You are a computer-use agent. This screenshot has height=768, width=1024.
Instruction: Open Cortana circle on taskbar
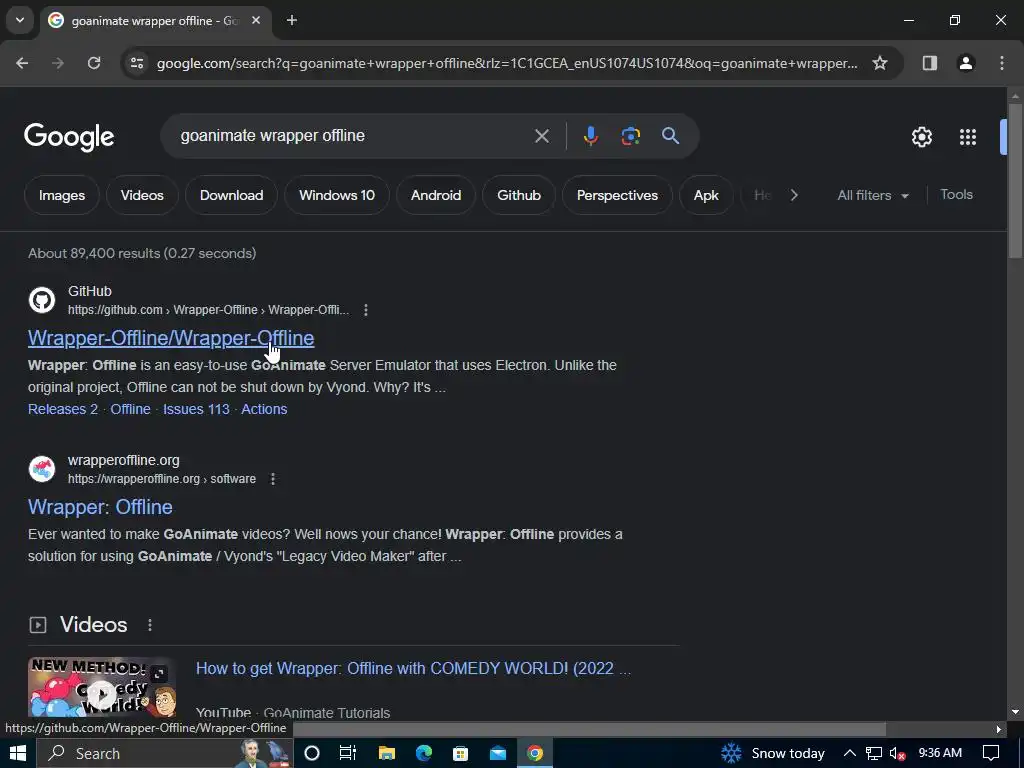[312, 753]
